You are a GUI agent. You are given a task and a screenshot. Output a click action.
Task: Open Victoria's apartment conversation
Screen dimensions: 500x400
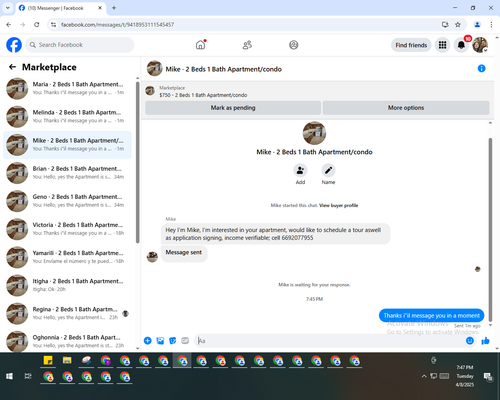(67, 229)
